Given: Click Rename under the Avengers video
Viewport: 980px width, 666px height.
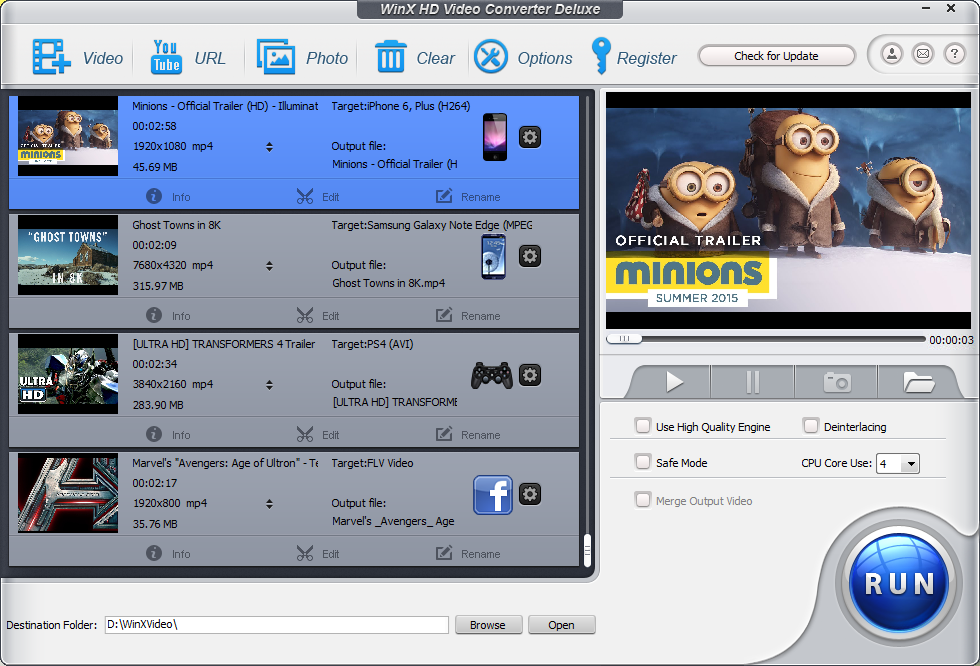Looking at the screenshot, I should coord(468,554).
